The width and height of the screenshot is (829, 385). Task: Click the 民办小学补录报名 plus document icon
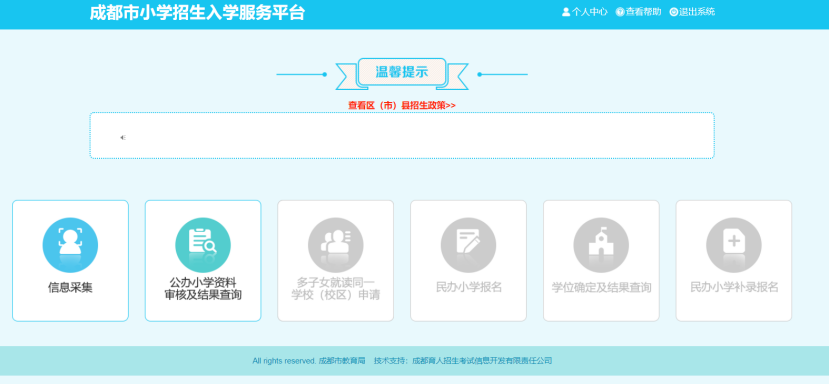pyautogui.click(x=734, y=245)
